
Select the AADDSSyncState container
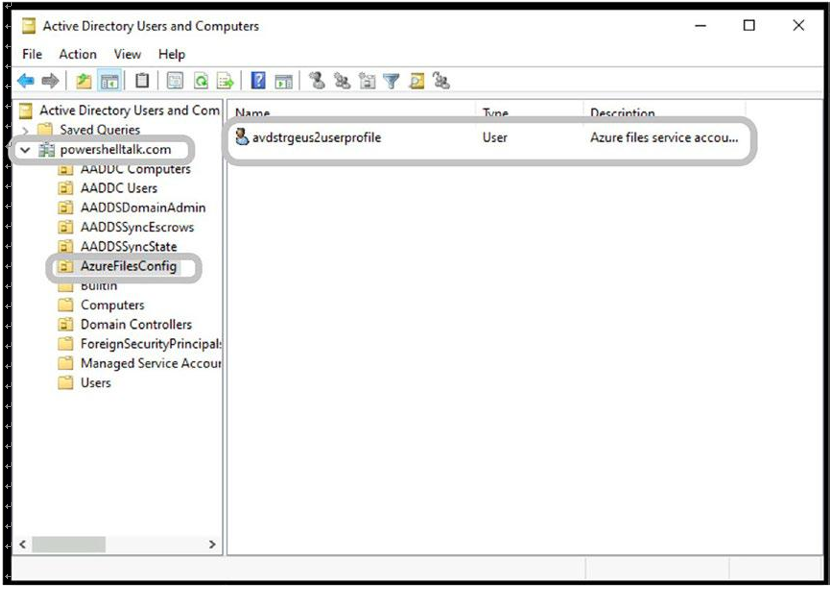click(x=128, y=247)
